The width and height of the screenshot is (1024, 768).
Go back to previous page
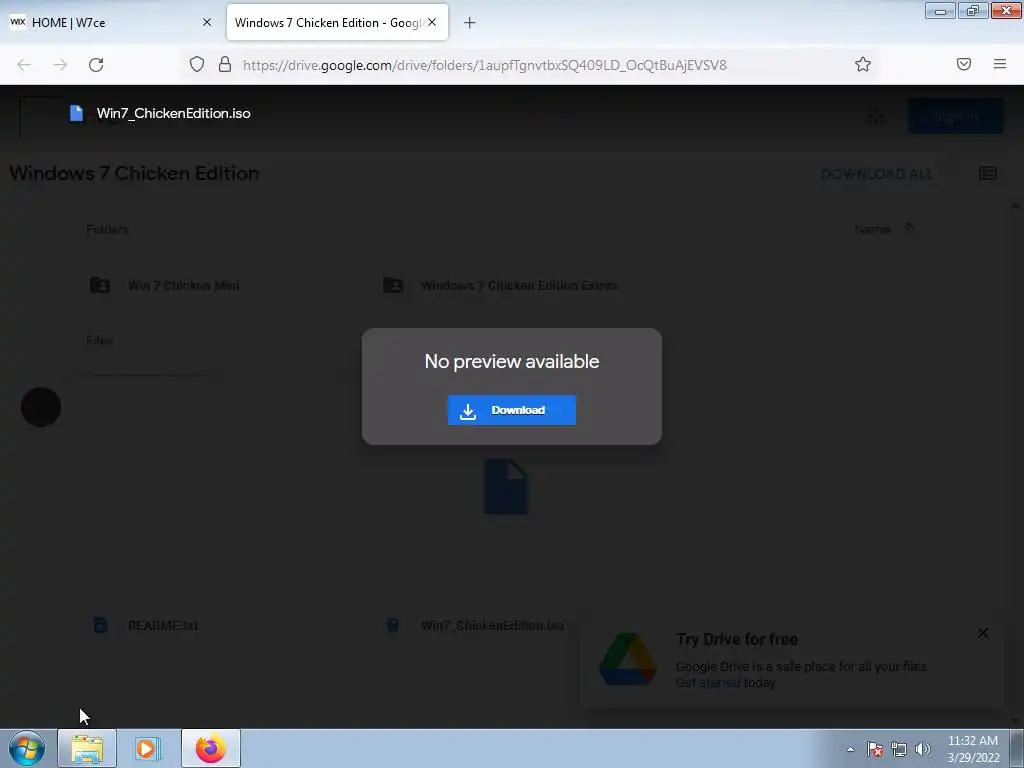24,65
